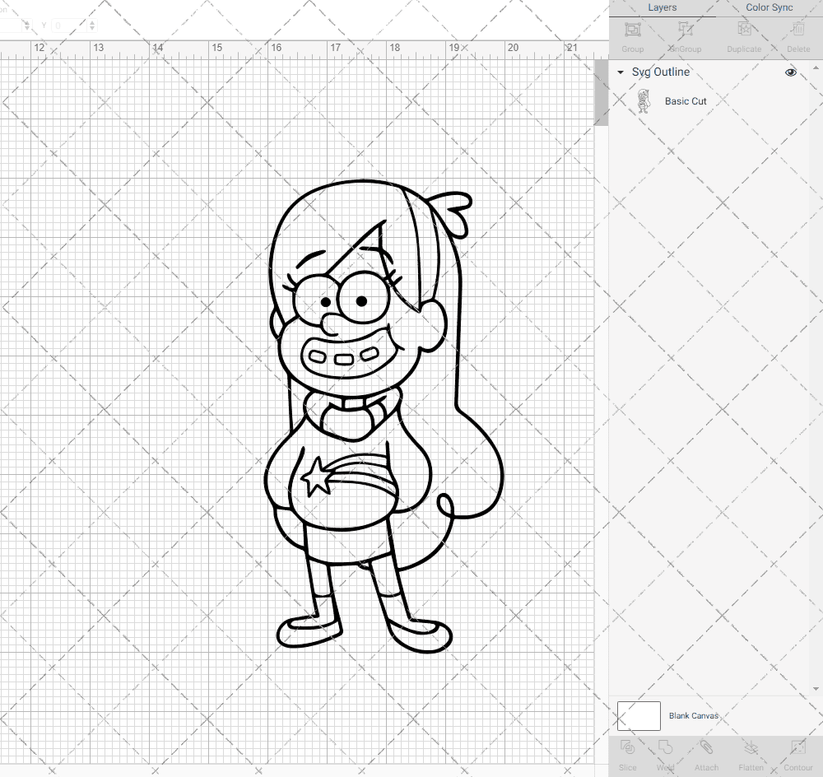Collapse the Svg Outline group
This screenshot has width=823, height=777.
[620, 72]
